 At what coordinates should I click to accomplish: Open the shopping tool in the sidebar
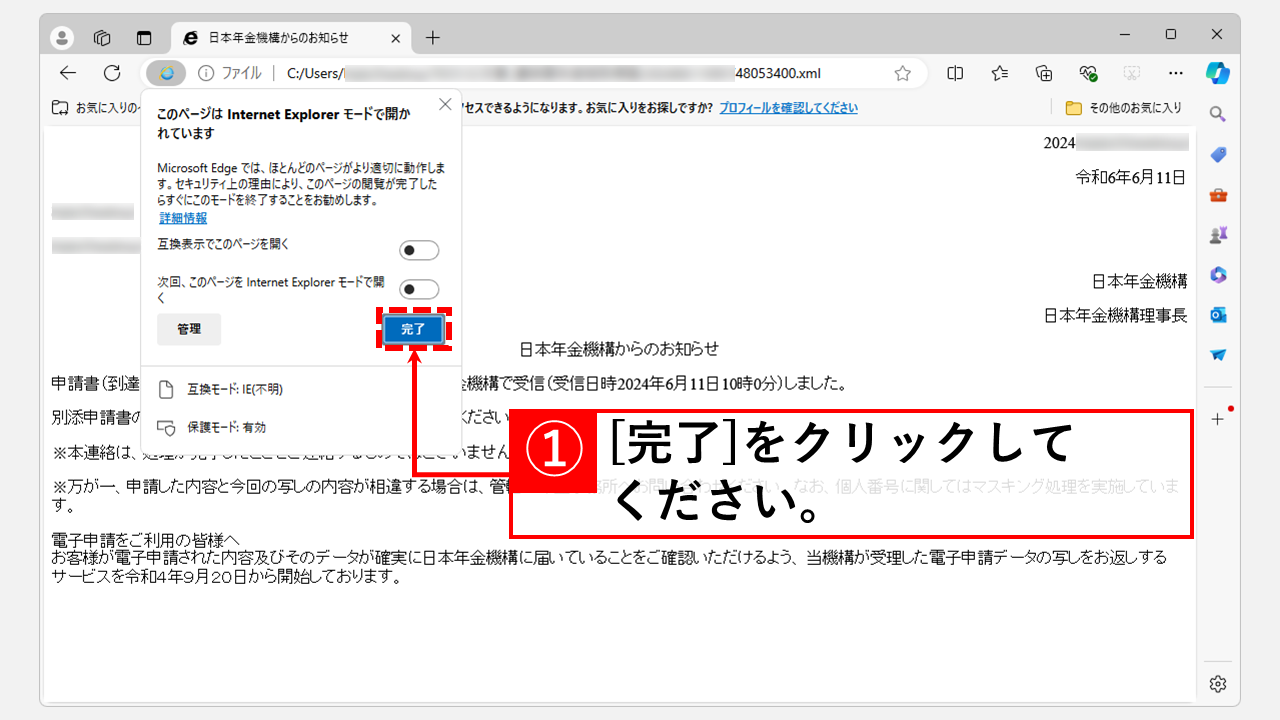(1217, 154)
